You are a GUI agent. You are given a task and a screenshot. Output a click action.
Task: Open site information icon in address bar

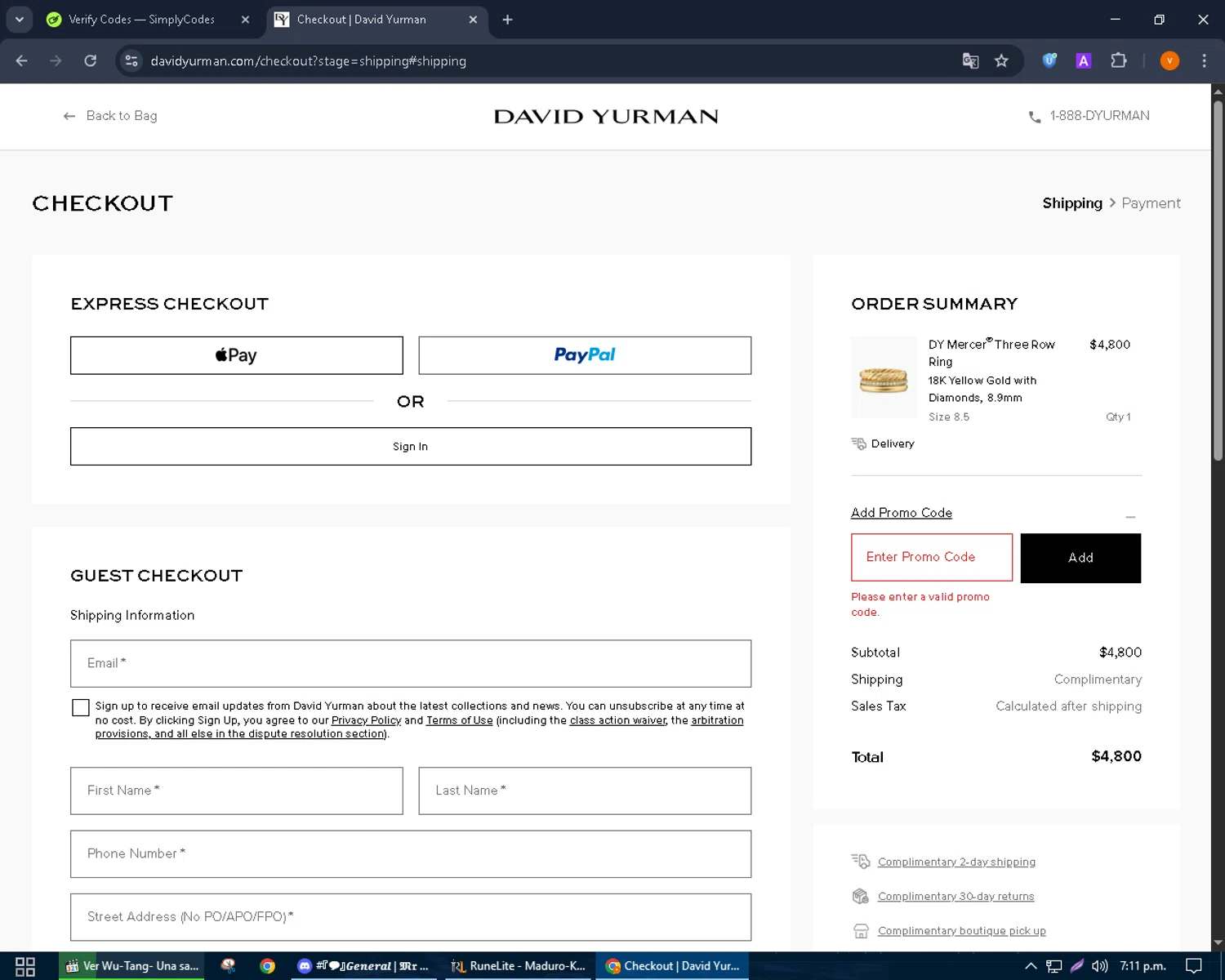pos(131,61)
